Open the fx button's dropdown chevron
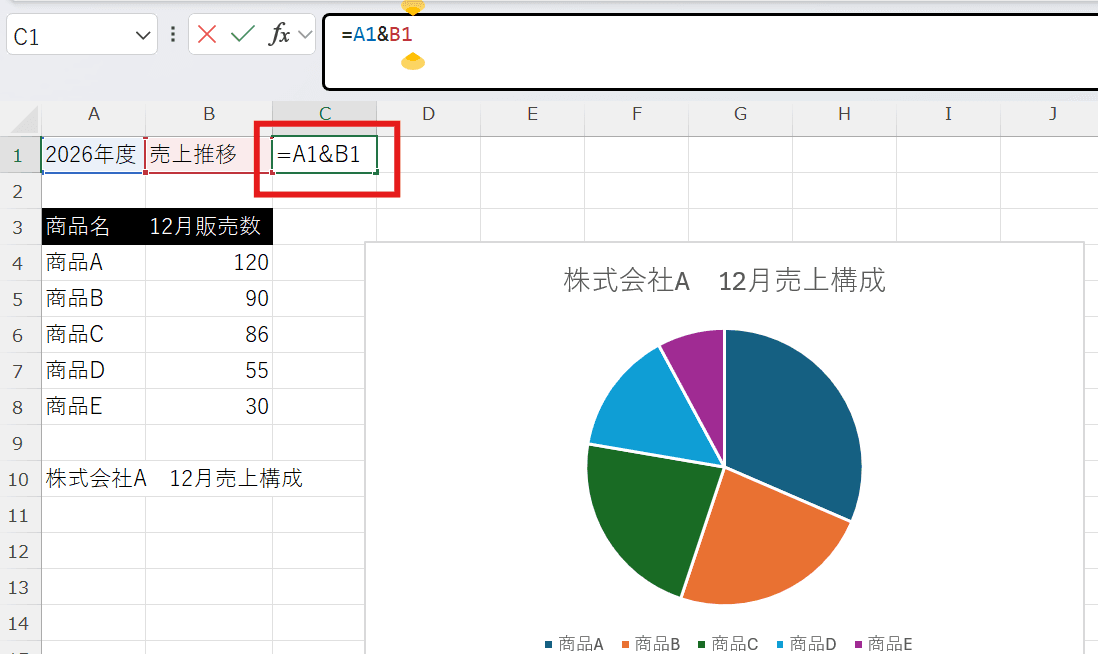This screenshot has width=1098, height=654. (x=304, y=33)
